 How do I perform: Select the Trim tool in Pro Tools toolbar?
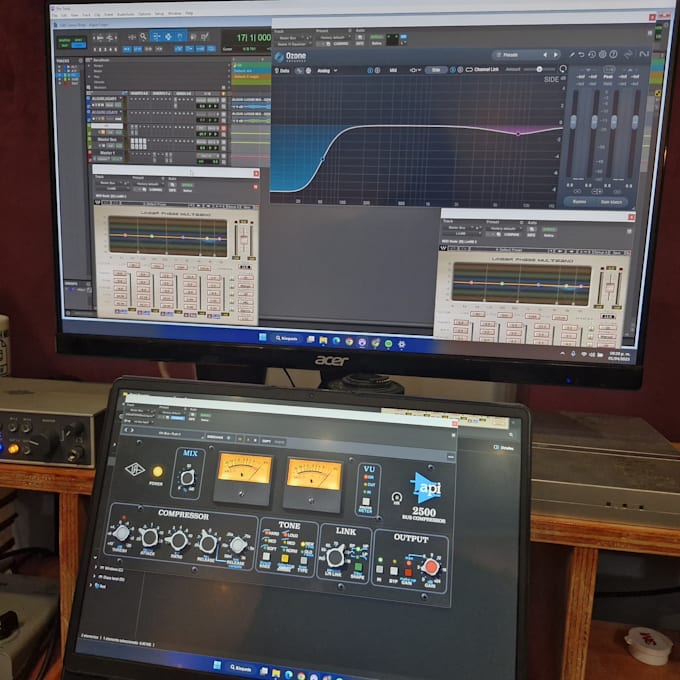point(156,36)
